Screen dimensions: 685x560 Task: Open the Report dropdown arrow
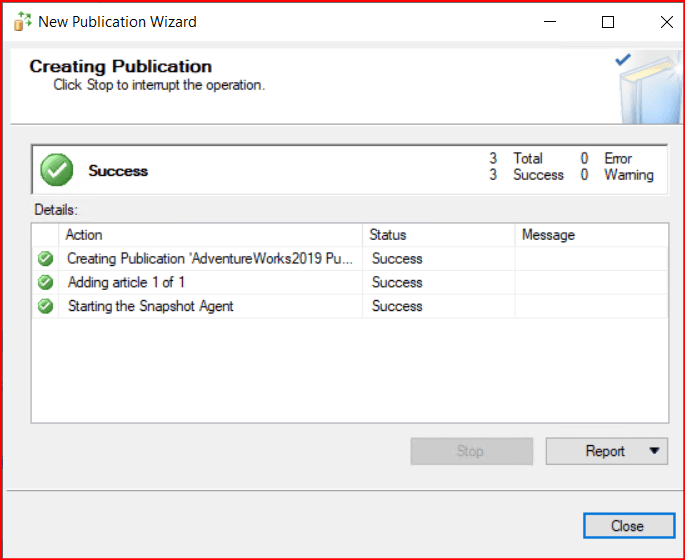(654, 451)
